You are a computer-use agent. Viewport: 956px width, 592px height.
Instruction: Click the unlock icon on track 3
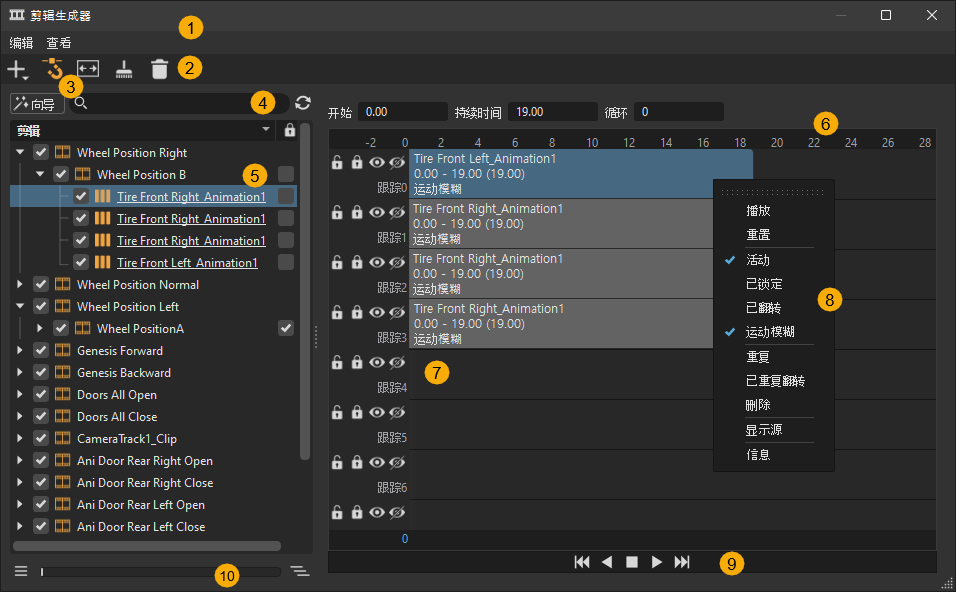click(x=337, y=312)
